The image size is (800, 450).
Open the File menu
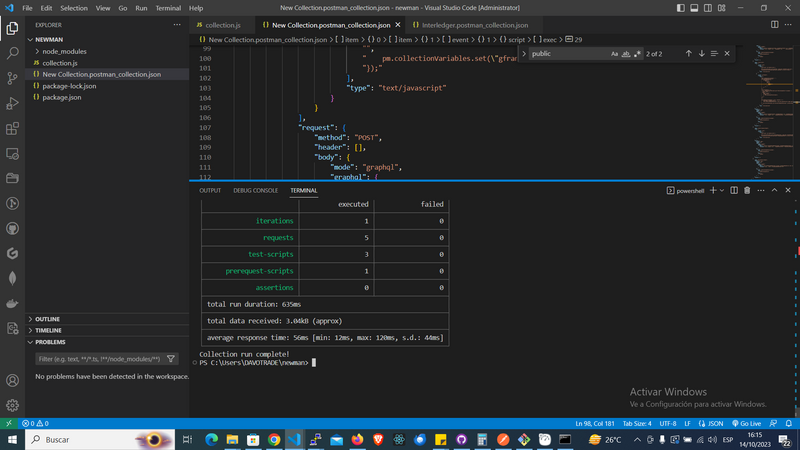[28, 8]
